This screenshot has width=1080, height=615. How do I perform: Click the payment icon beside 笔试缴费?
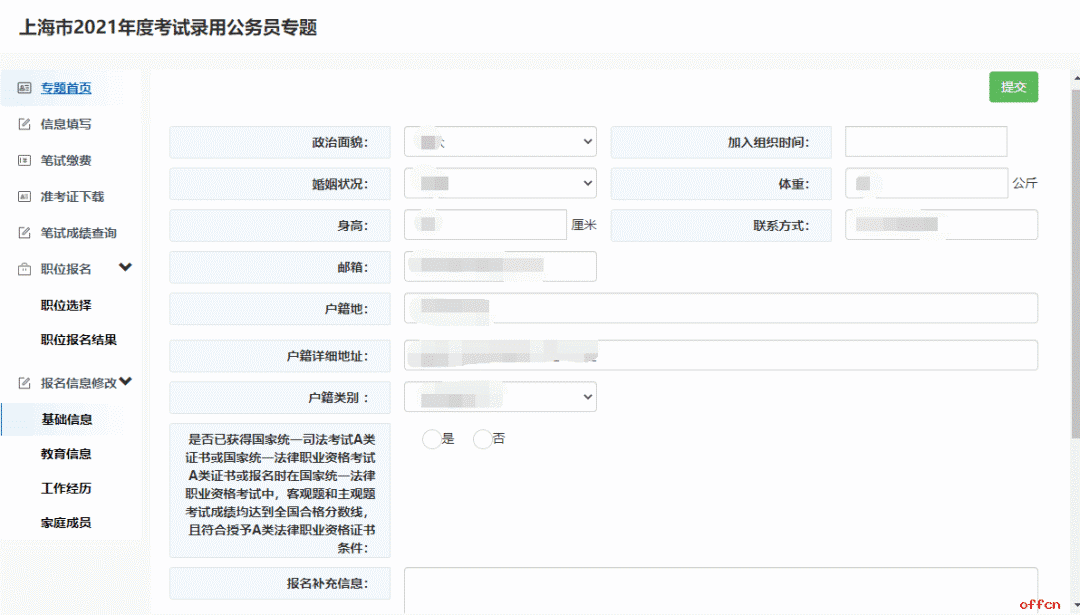coord(25,161)
